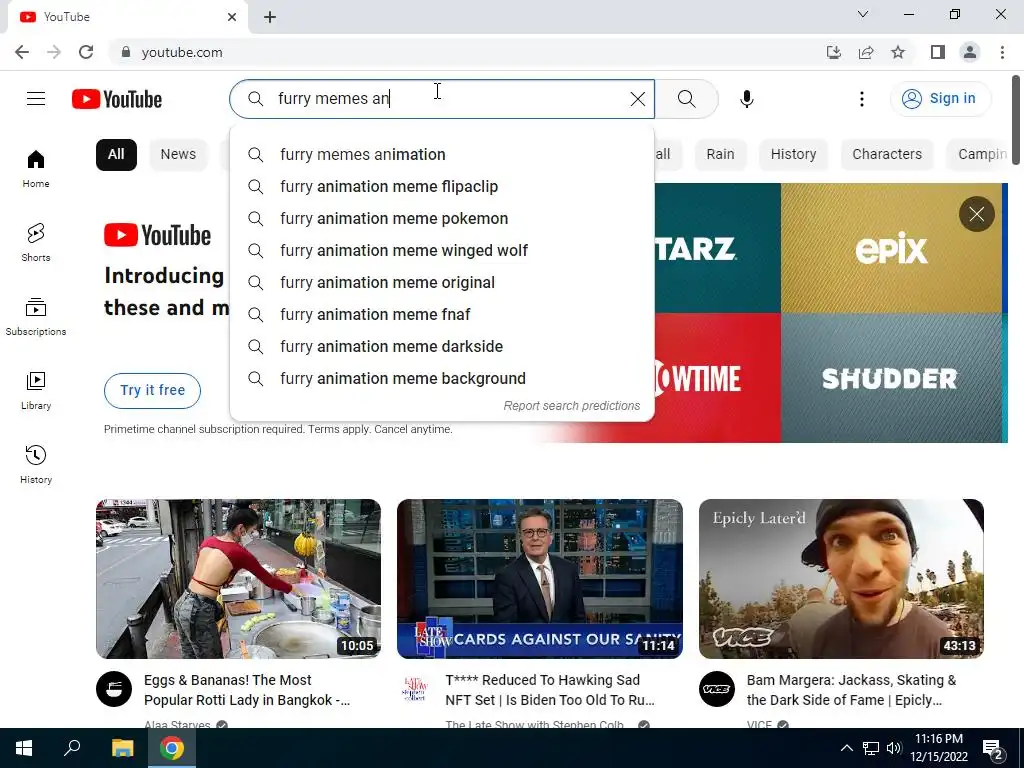
Task: Go back with the browser back arrow
Action: click(22, 52)
